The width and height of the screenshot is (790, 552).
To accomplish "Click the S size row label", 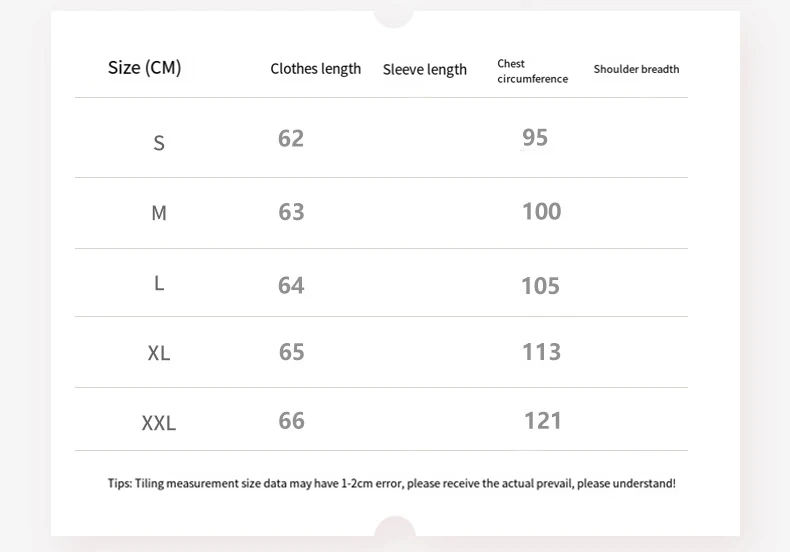I will coord(159,143).
